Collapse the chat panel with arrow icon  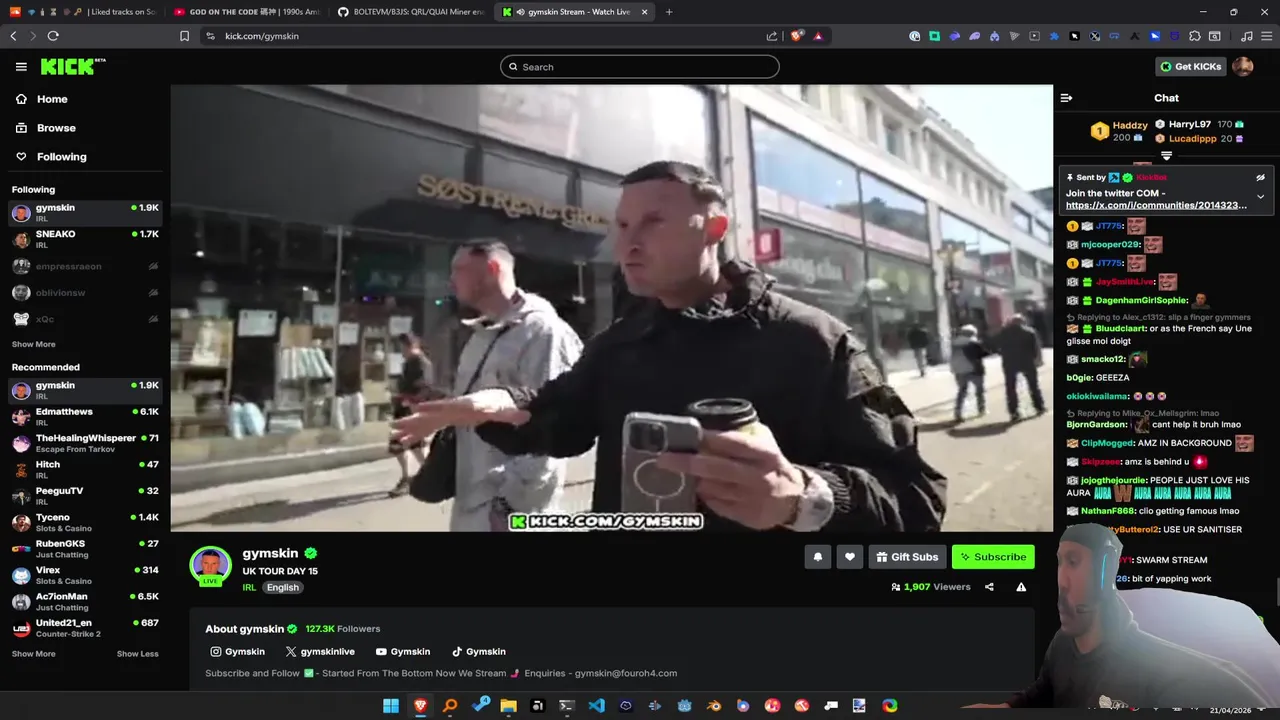[1066, 98]
